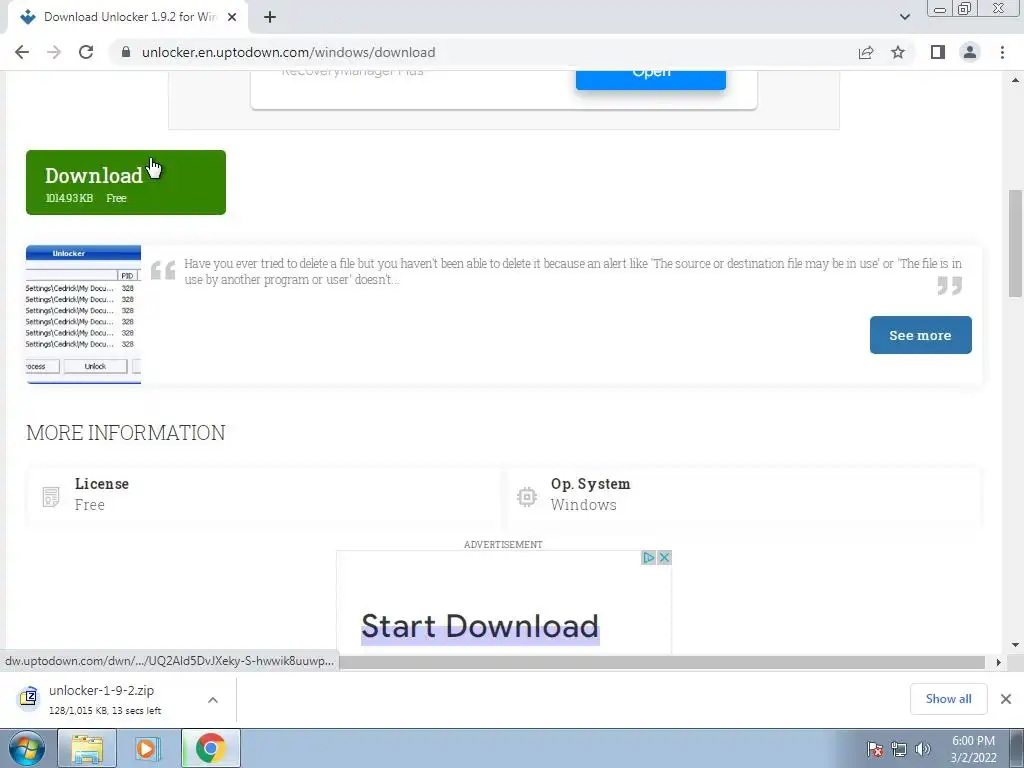Click the address bar URL
1024x768 pixels.
[289, 52]
